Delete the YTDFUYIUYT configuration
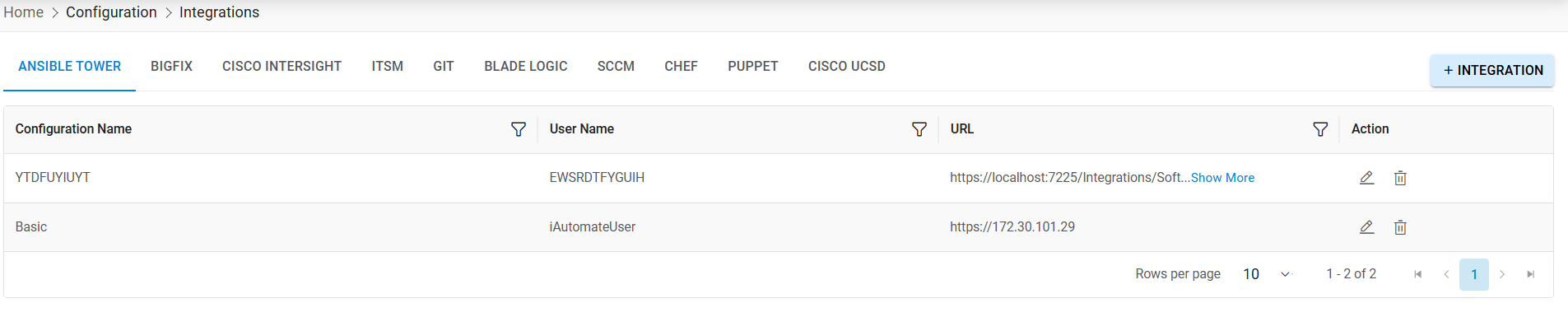This screenshot has width=1568, height=331. coord(1400,178)
